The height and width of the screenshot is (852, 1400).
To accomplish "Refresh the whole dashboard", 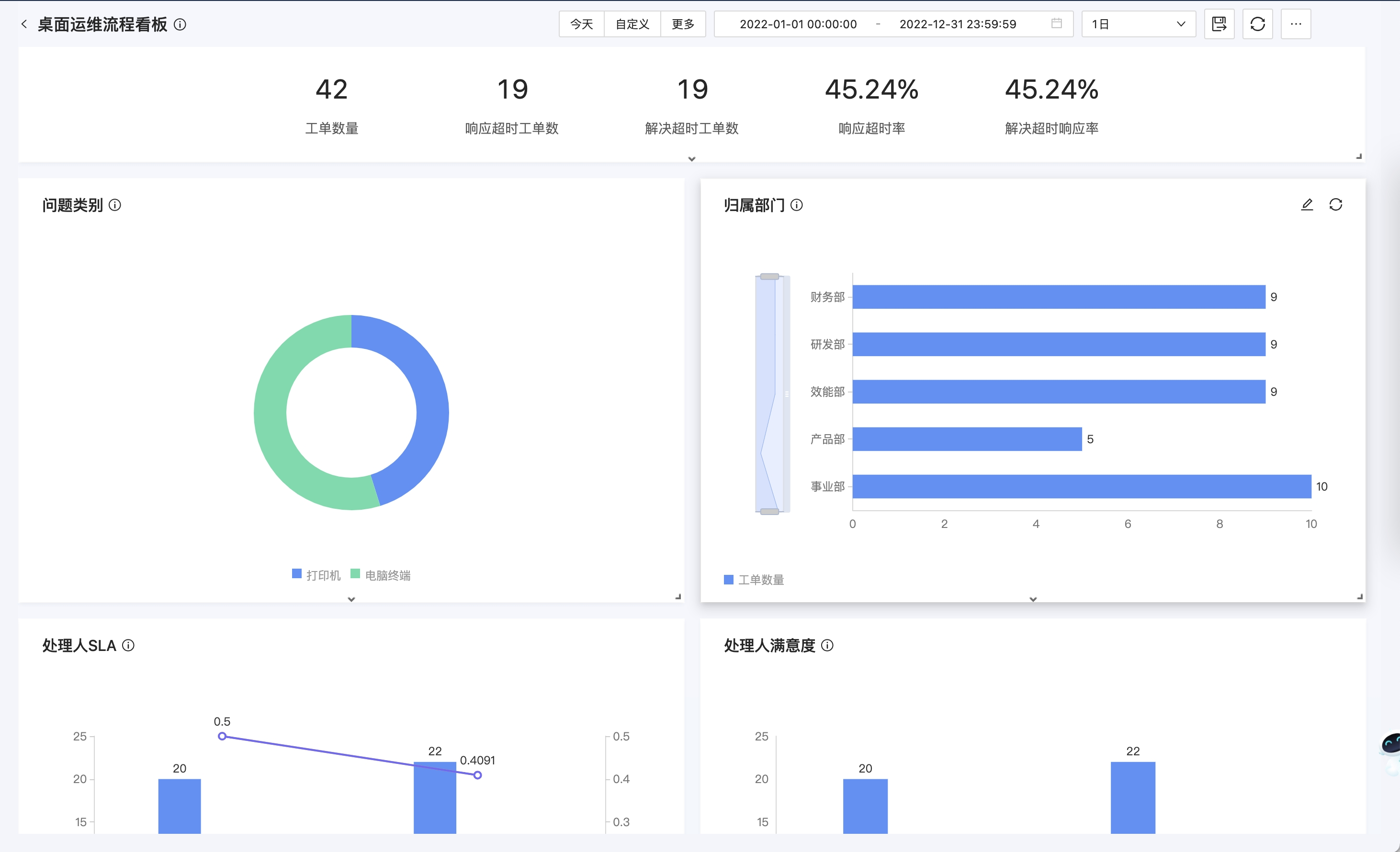I will [1257, 24].
